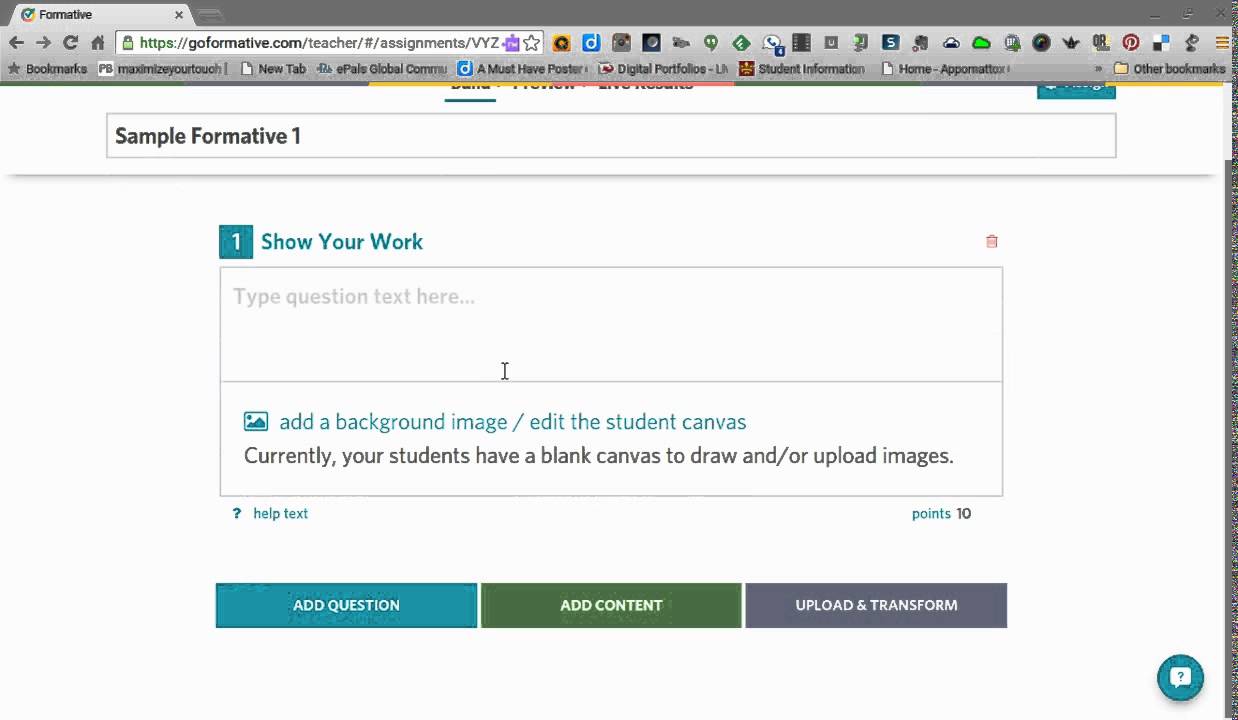
Task: Open the Bookmarks bar item
Action: tap(47, 69)
